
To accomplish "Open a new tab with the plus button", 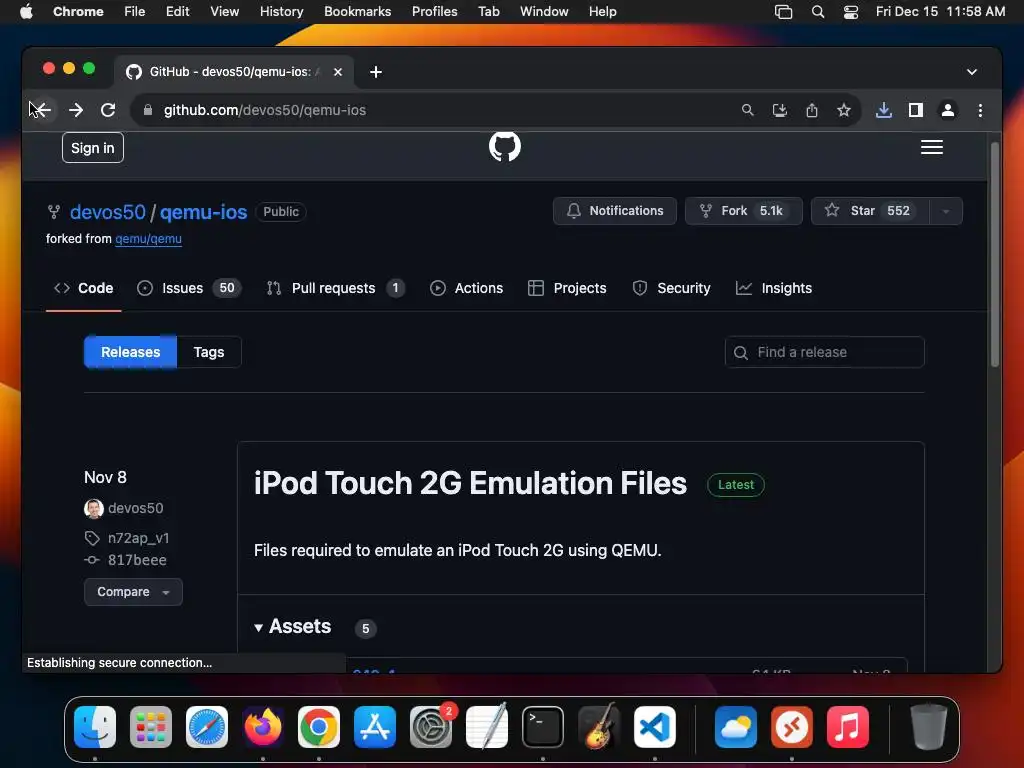I will [x=376, y=72].
